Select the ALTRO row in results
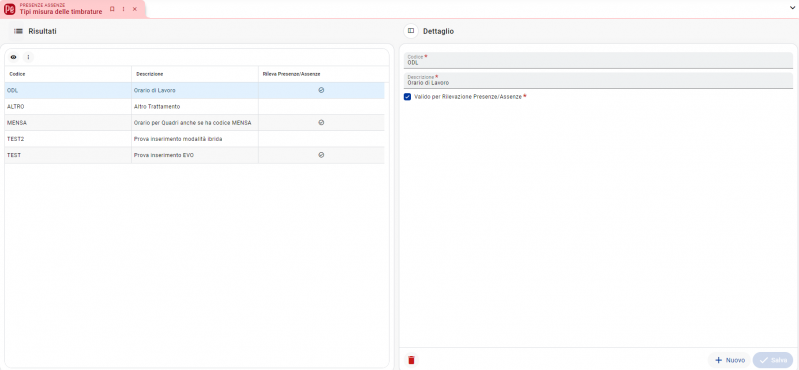The image size is (799, 370). pyautogui.click(x=194, y=107)
